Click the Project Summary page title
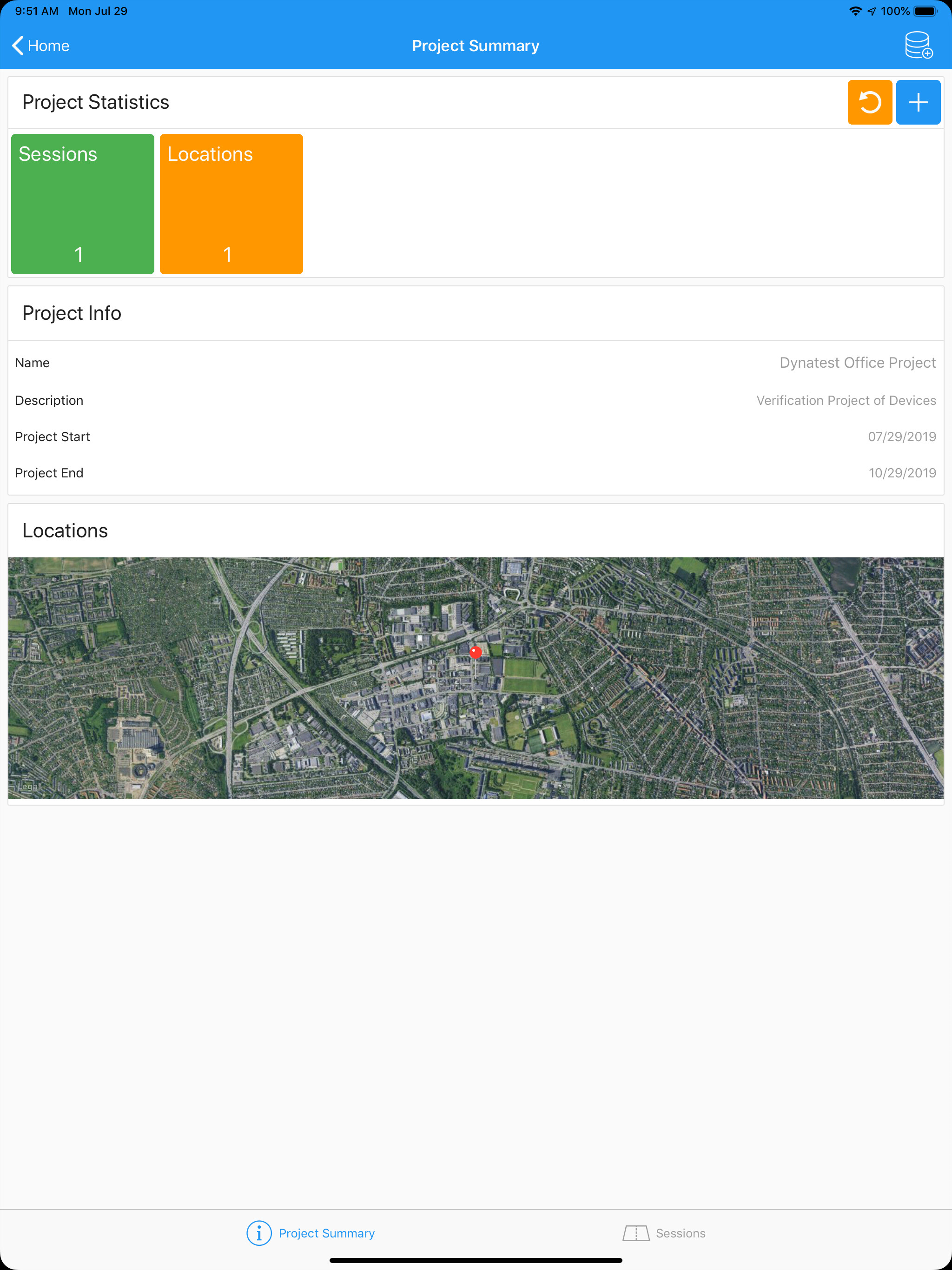Image resolution: width=952 pixels, height=1270 pixels. 476,46
